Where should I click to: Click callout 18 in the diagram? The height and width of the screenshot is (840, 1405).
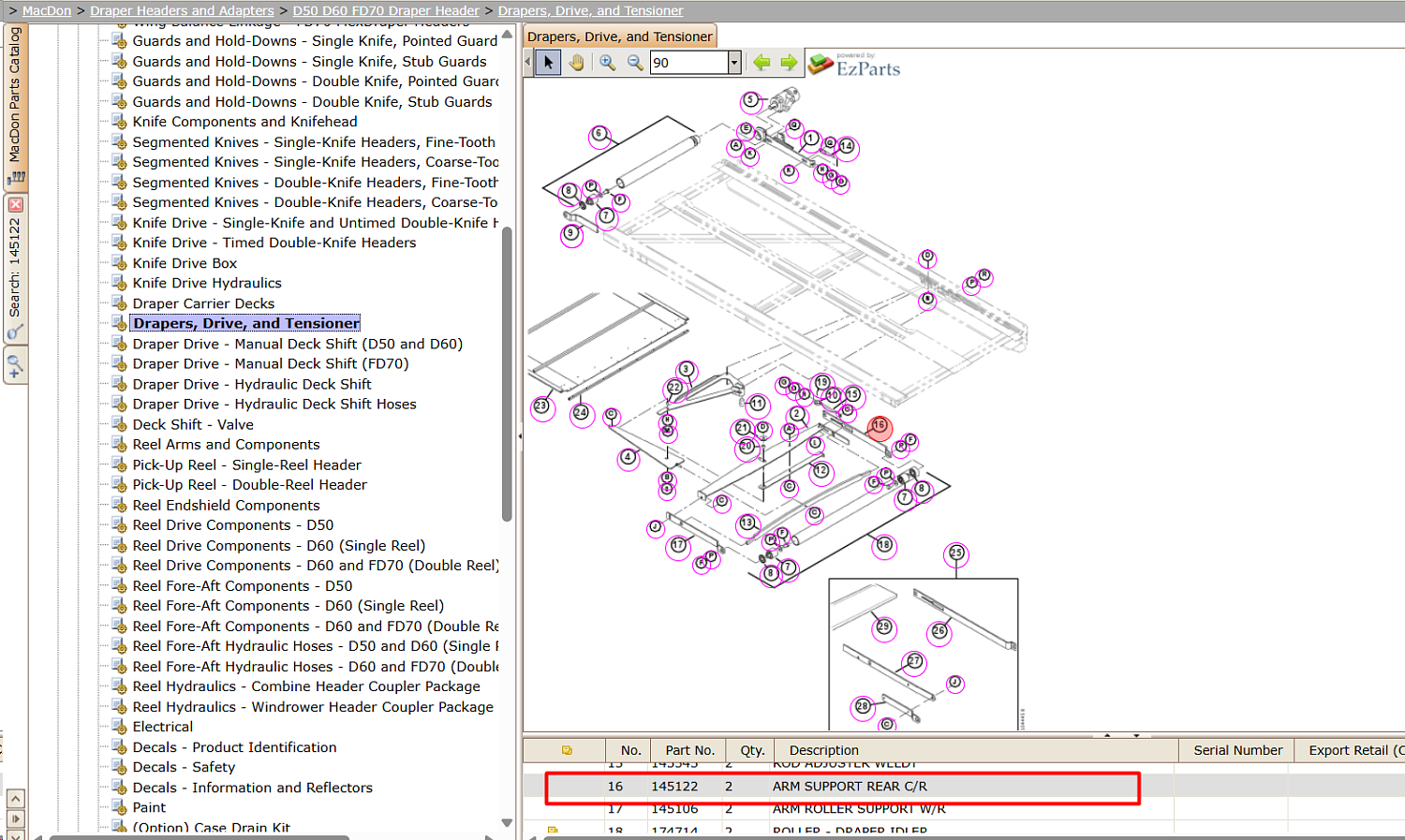click(x=884, y=545)
